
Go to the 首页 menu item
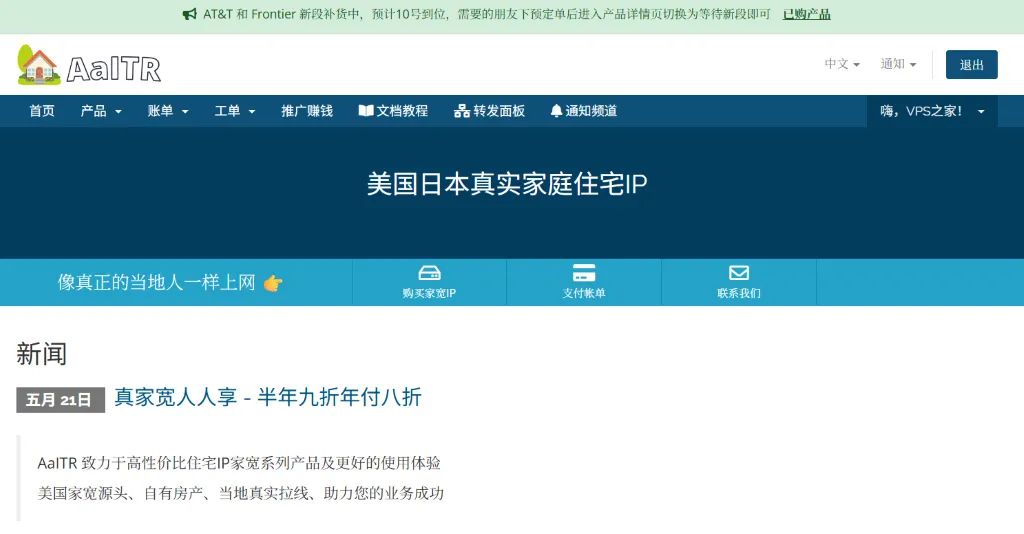[x=42, y=111]
